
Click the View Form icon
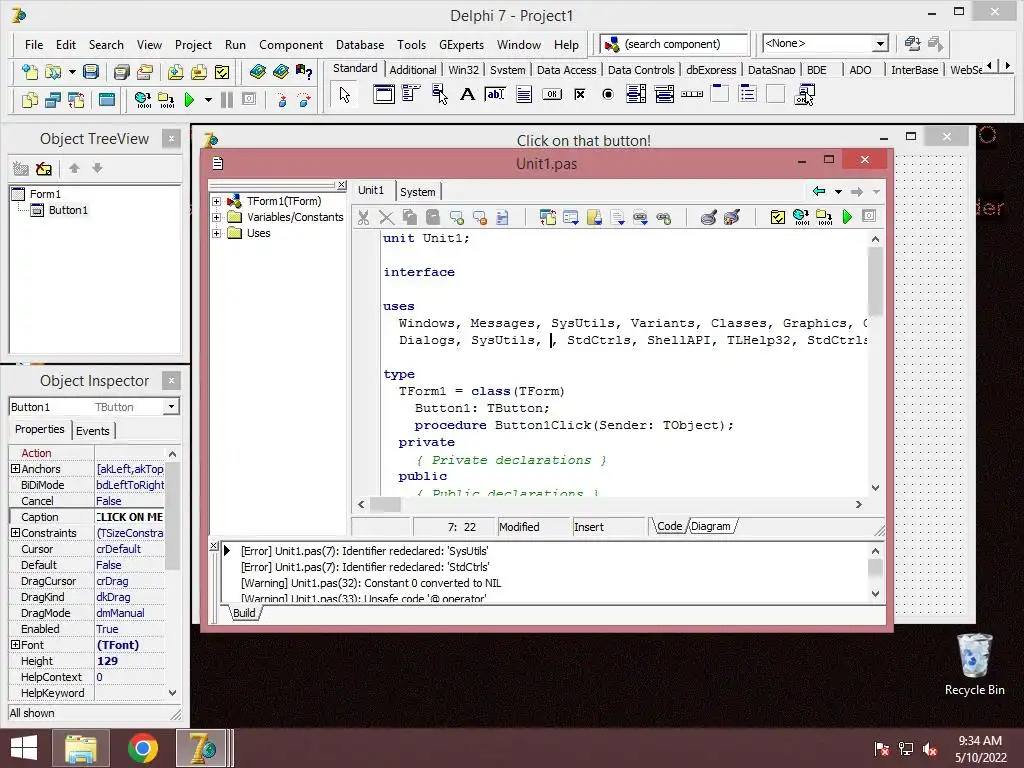coord(53,100)
